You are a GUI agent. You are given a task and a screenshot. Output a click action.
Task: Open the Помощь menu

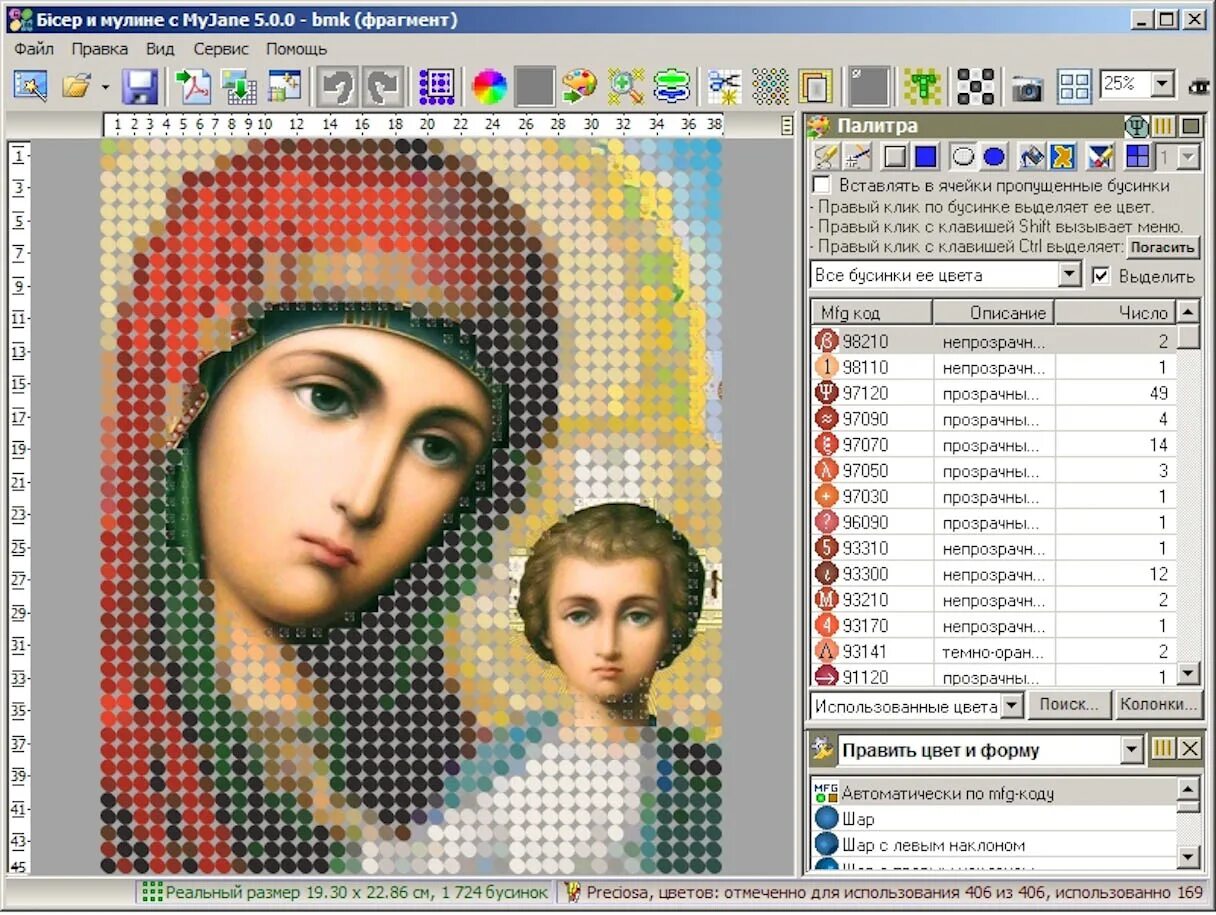point(296,48)
